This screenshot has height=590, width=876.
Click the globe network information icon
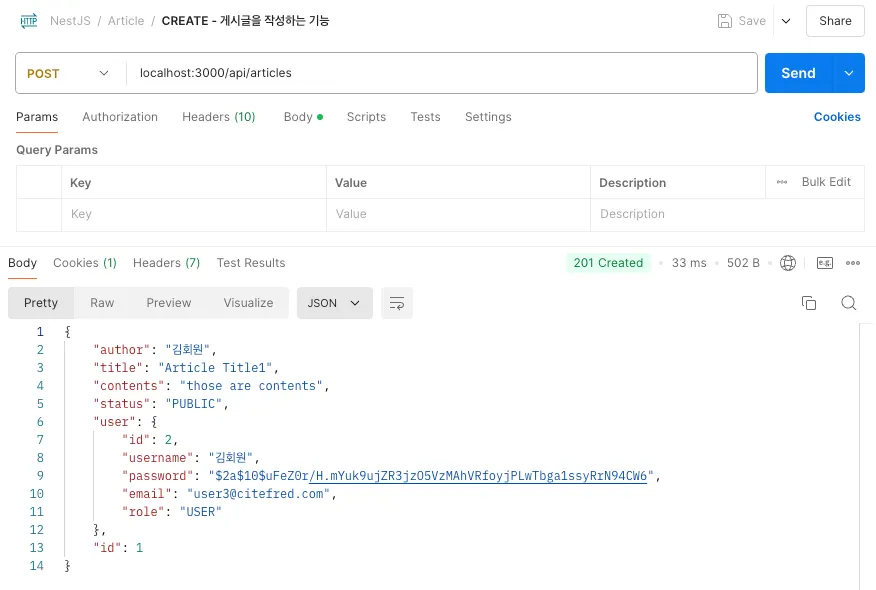(788, 263)
